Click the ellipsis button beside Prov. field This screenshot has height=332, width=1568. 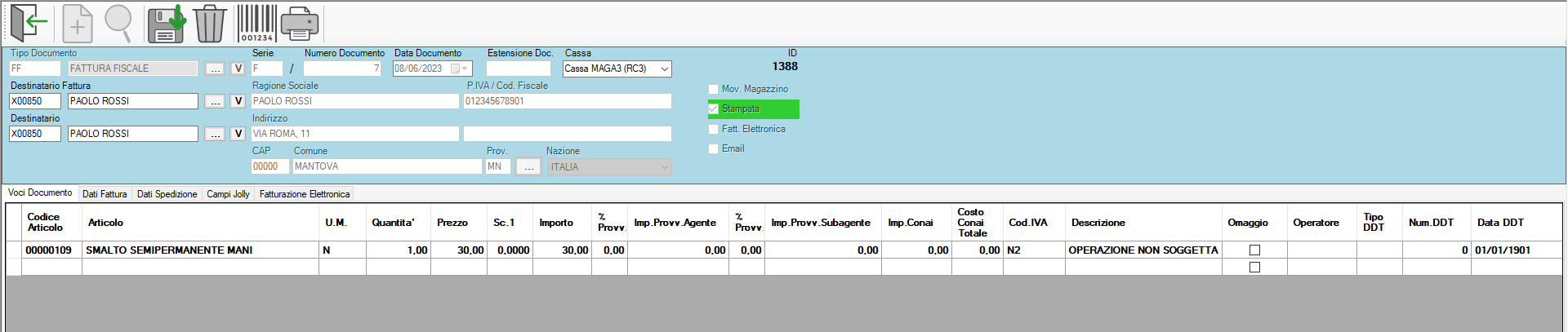(528, 166)
